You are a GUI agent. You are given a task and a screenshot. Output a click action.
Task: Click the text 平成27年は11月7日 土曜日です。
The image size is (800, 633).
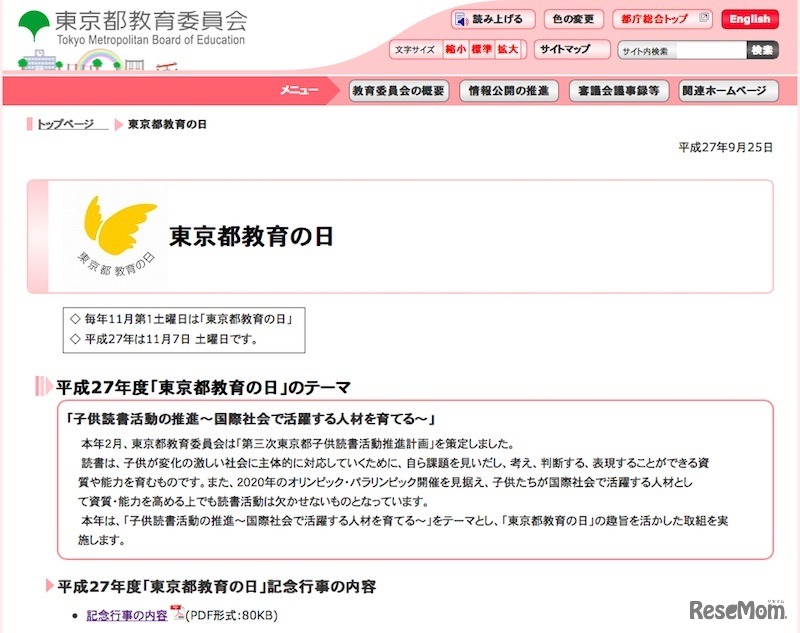(171, 339)
